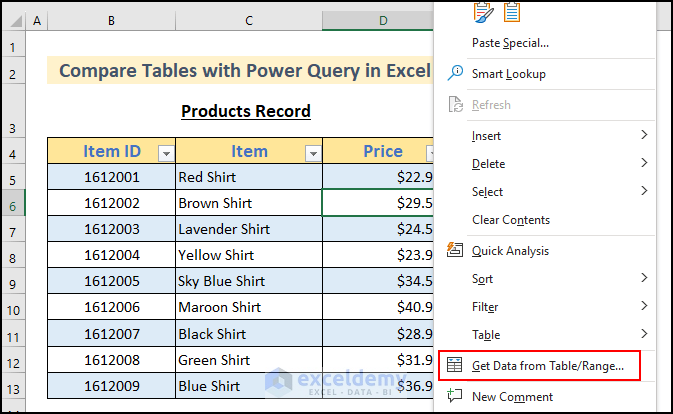
Task: Click the price cell for Red Shirt
Action: coord(378,177)
